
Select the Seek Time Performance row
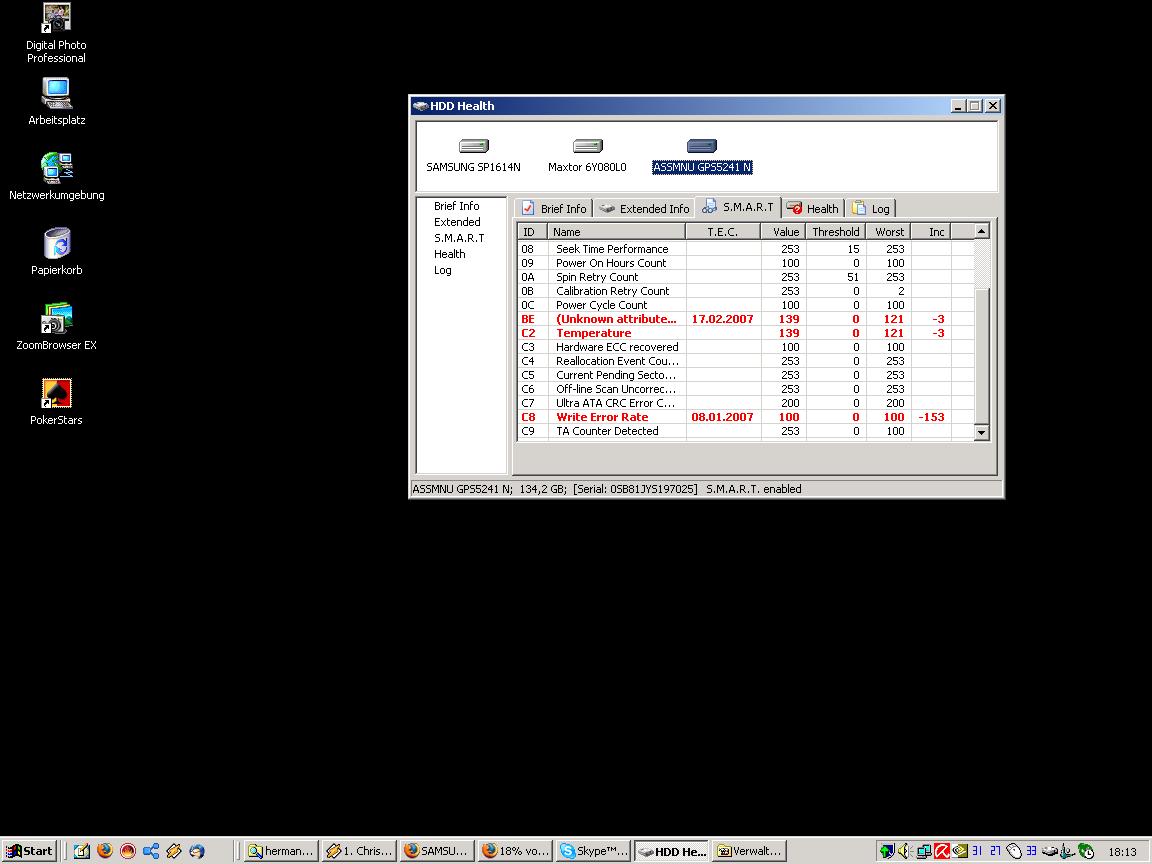coord(746,249)
